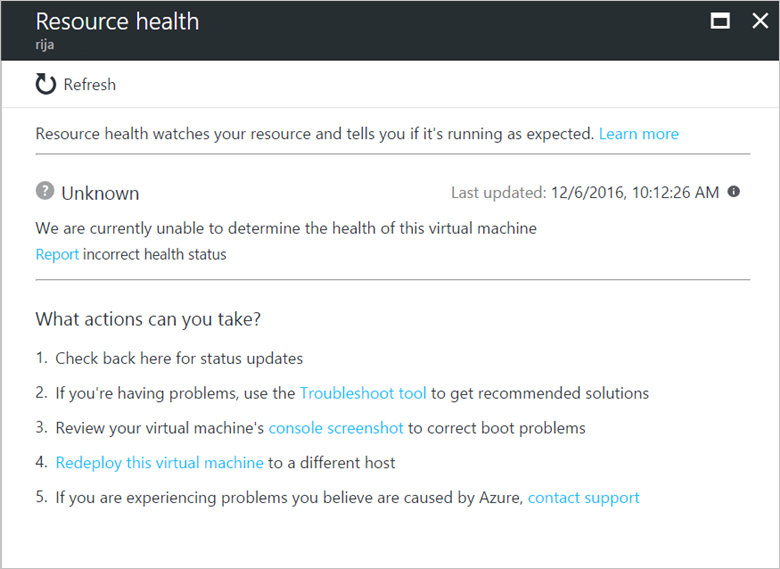Click the Report link
The height and width of the screenshot is (569, 780).
[x=57, y=255]
